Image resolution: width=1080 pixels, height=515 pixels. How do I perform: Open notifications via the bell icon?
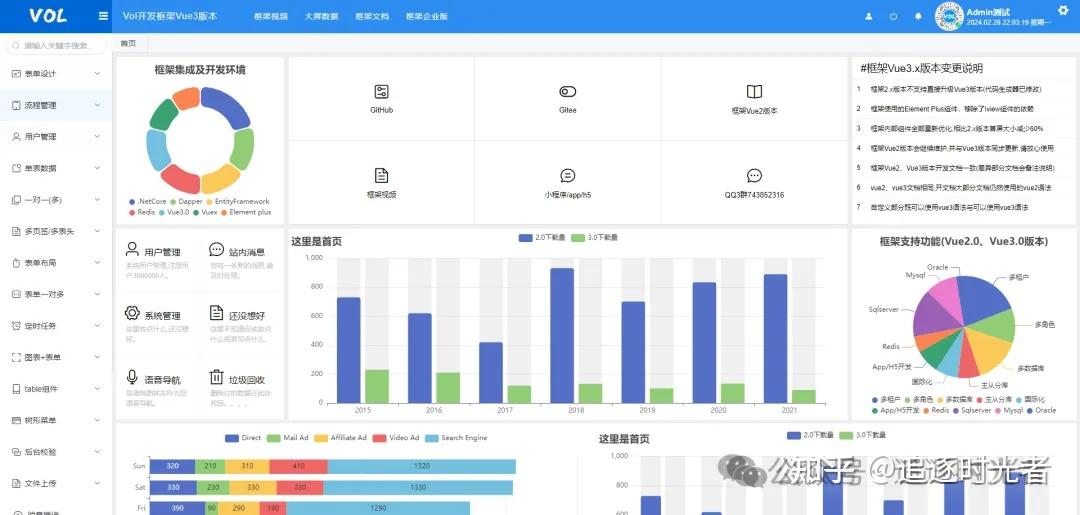(918, 16)
